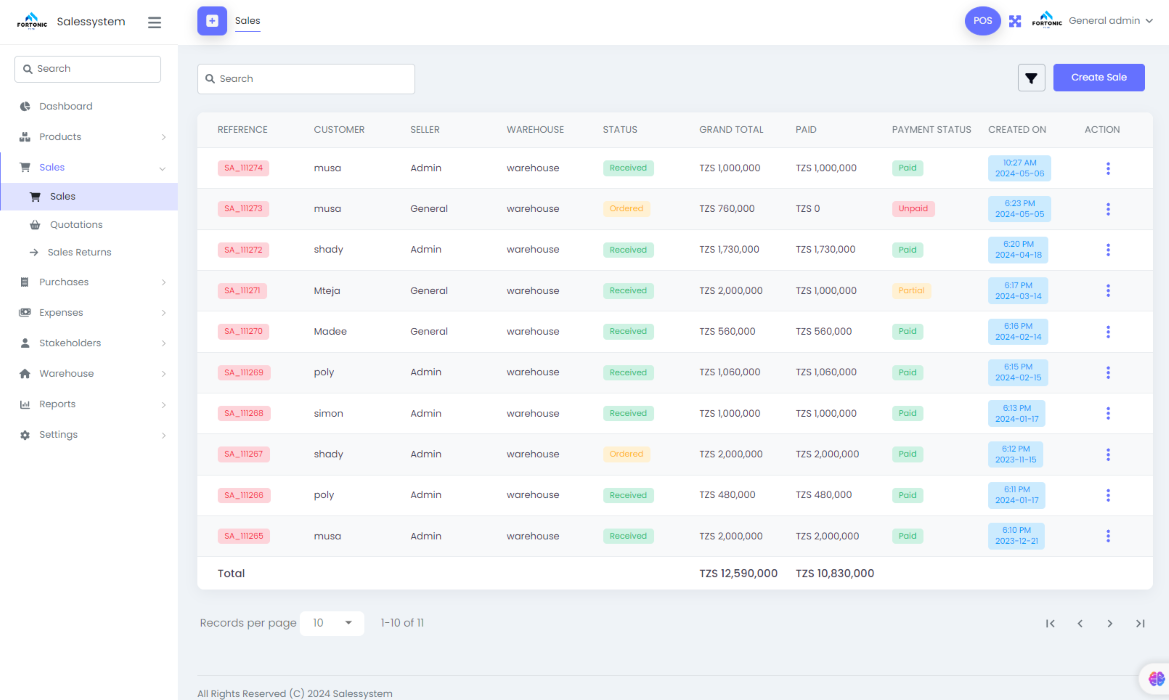Open the POS round button
Viewport: 1169px width, 700px height.
click(982, 21)
